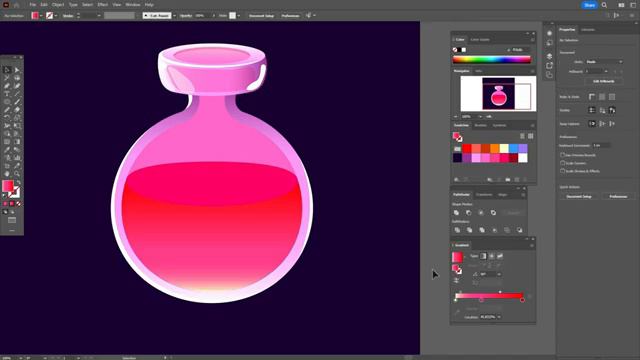The height and width of the screenshot is (360, 640).
Task: Select Radial gradient type icon
Action: (491, 256)
